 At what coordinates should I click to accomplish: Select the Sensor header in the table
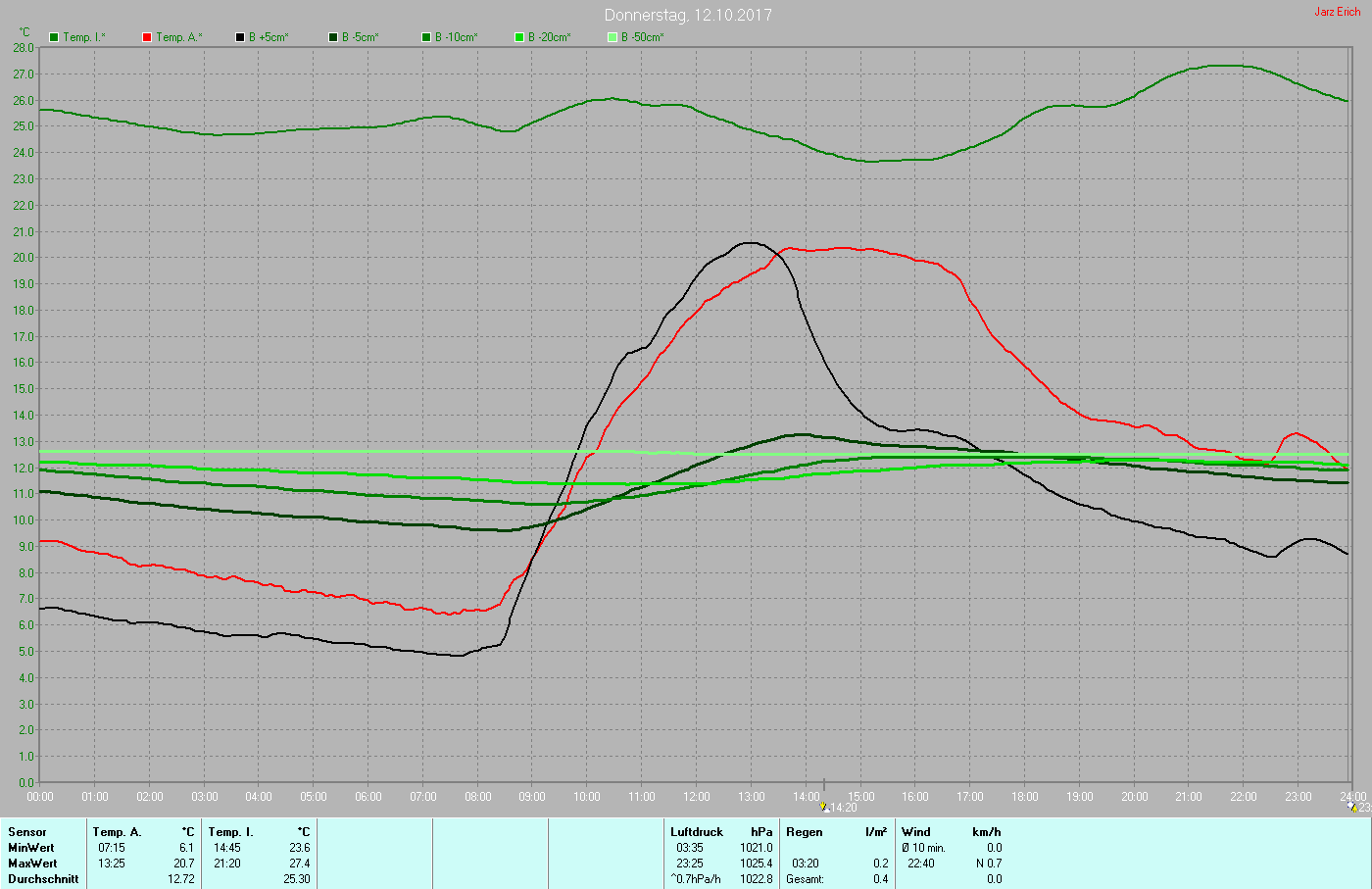pyautogui.click(x=27, y=832)
